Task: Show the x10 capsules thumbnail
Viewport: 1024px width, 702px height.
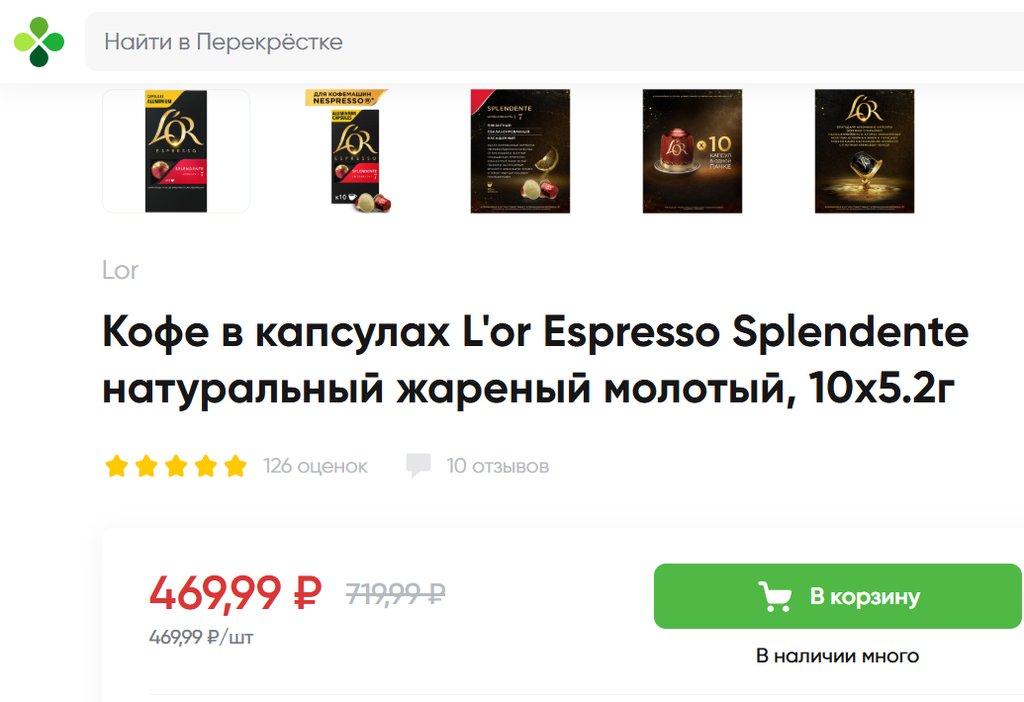Action: pyautogui.click(x=692, y=151)
